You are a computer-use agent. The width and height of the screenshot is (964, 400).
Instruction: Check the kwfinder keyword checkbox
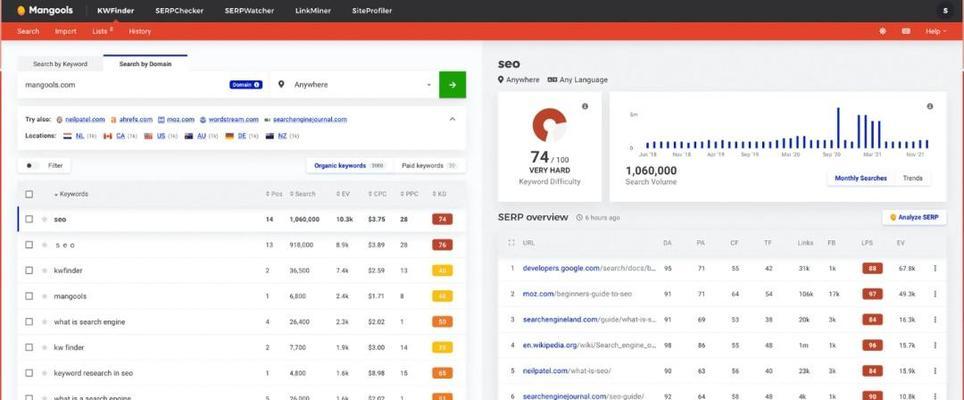tap(29, 270)
